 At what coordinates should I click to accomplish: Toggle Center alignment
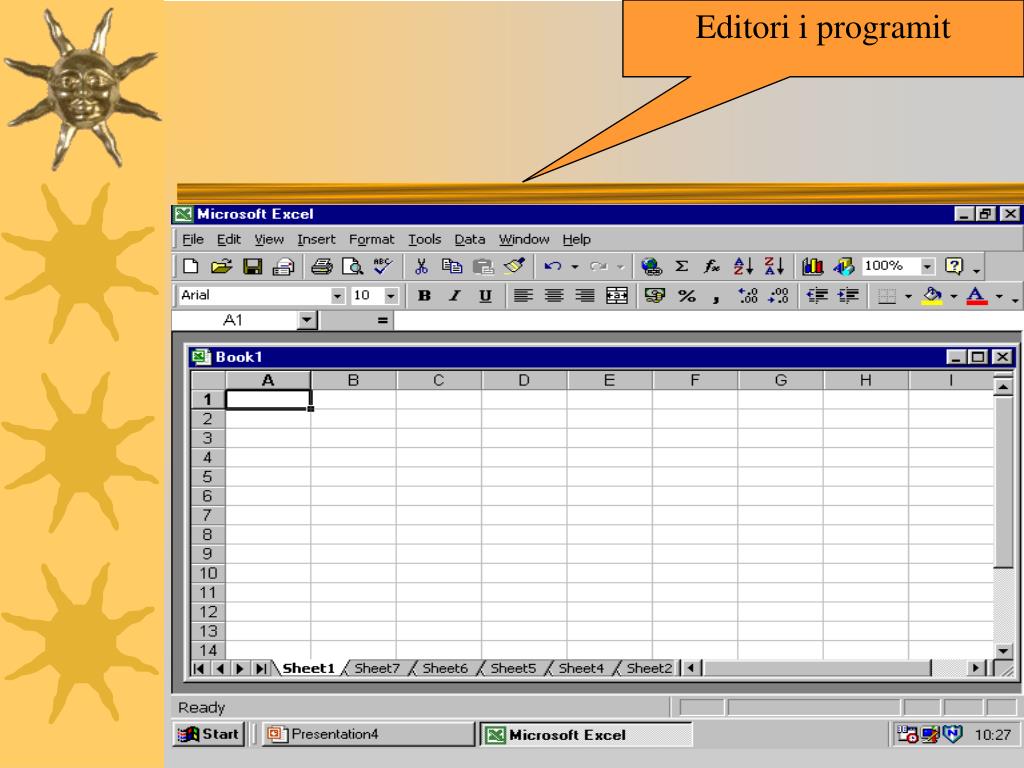[554, 296]
